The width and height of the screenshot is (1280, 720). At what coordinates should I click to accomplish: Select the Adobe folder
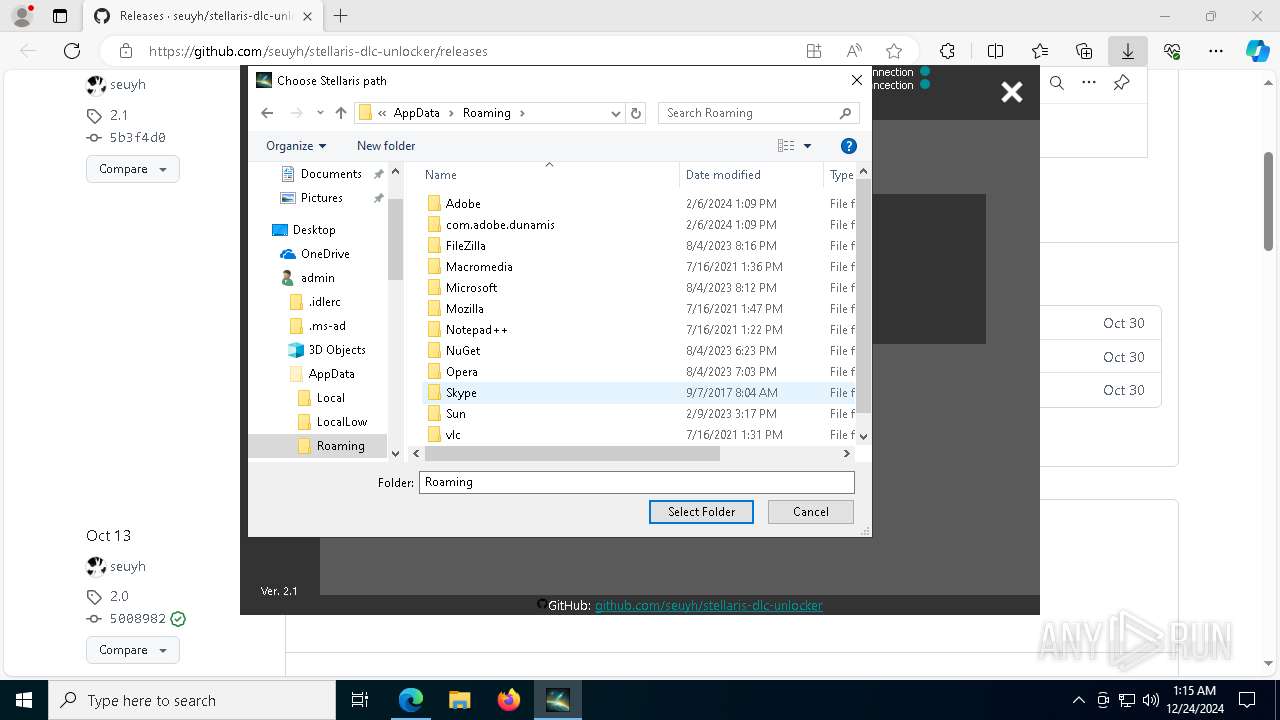click(x=463, y=203)
